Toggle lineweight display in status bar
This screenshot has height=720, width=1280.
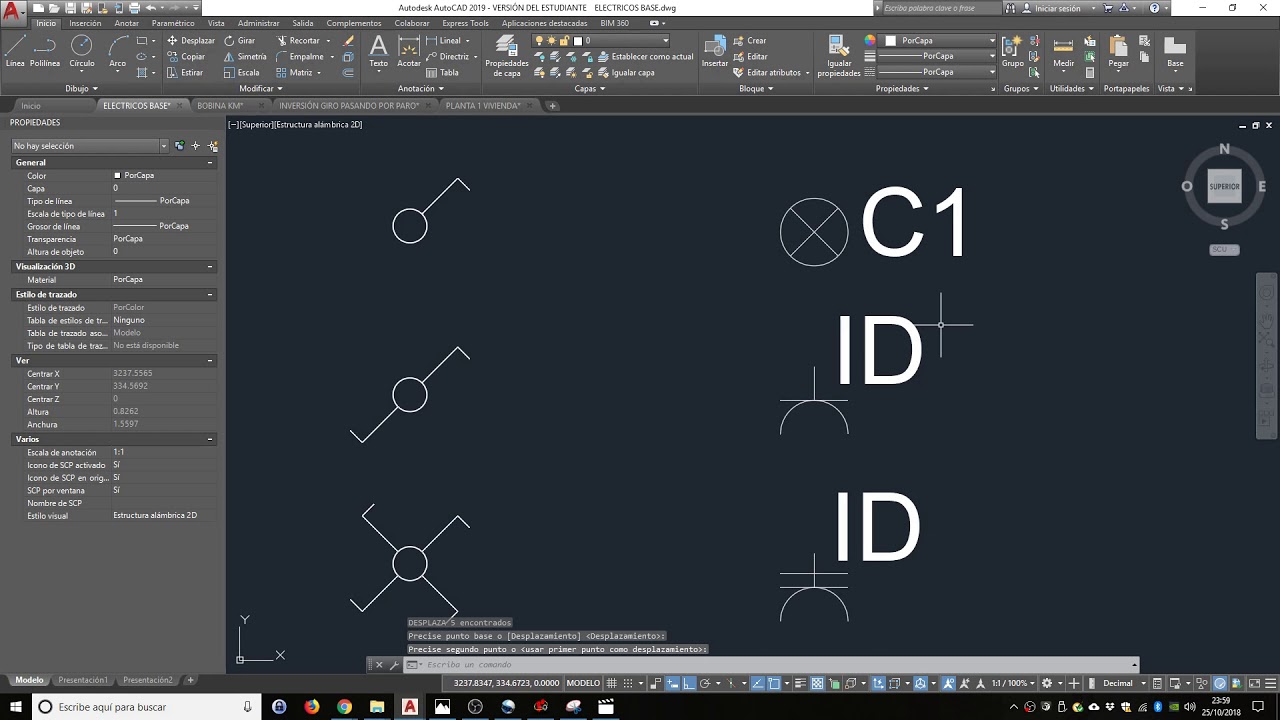pyautogui.click(x=800, y=683)
